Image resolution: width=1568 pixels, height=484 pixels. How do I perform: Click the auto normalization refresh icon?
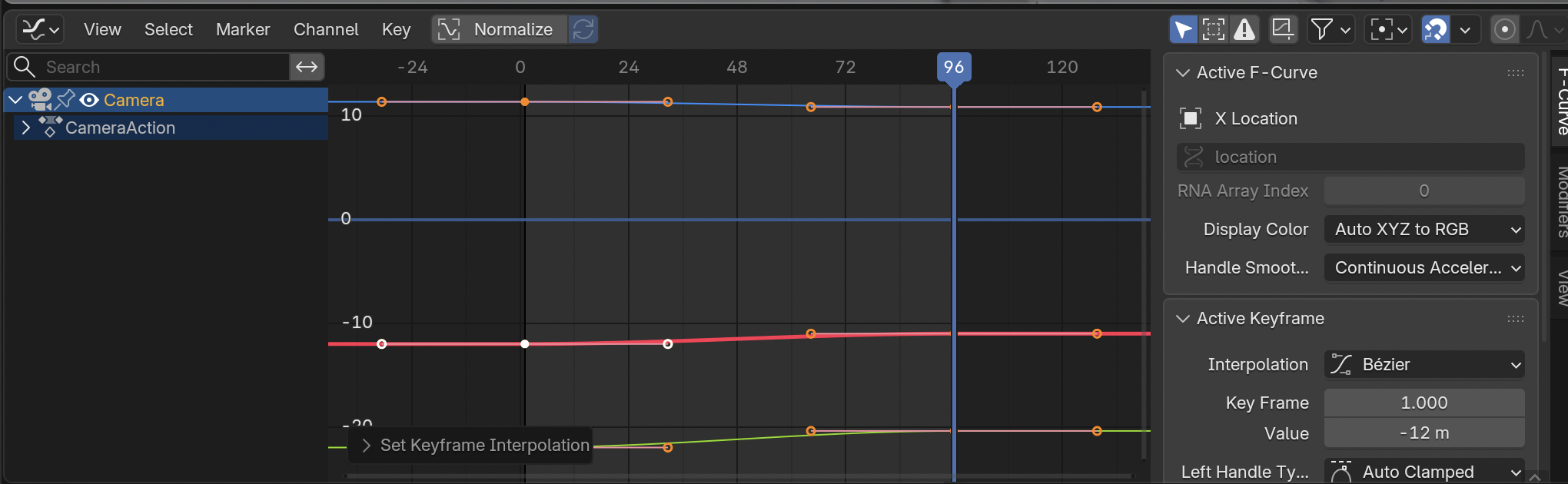583,30
